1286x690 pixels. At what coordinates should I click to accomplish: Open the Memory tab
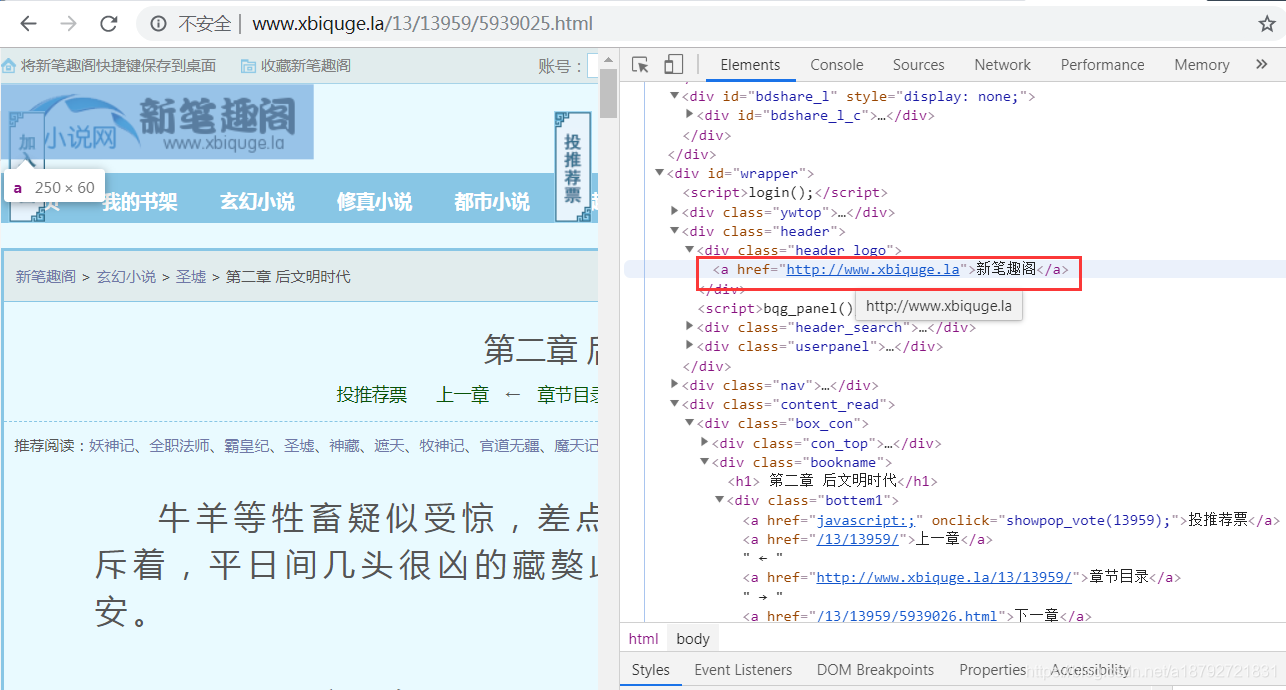click(1201, 65)
